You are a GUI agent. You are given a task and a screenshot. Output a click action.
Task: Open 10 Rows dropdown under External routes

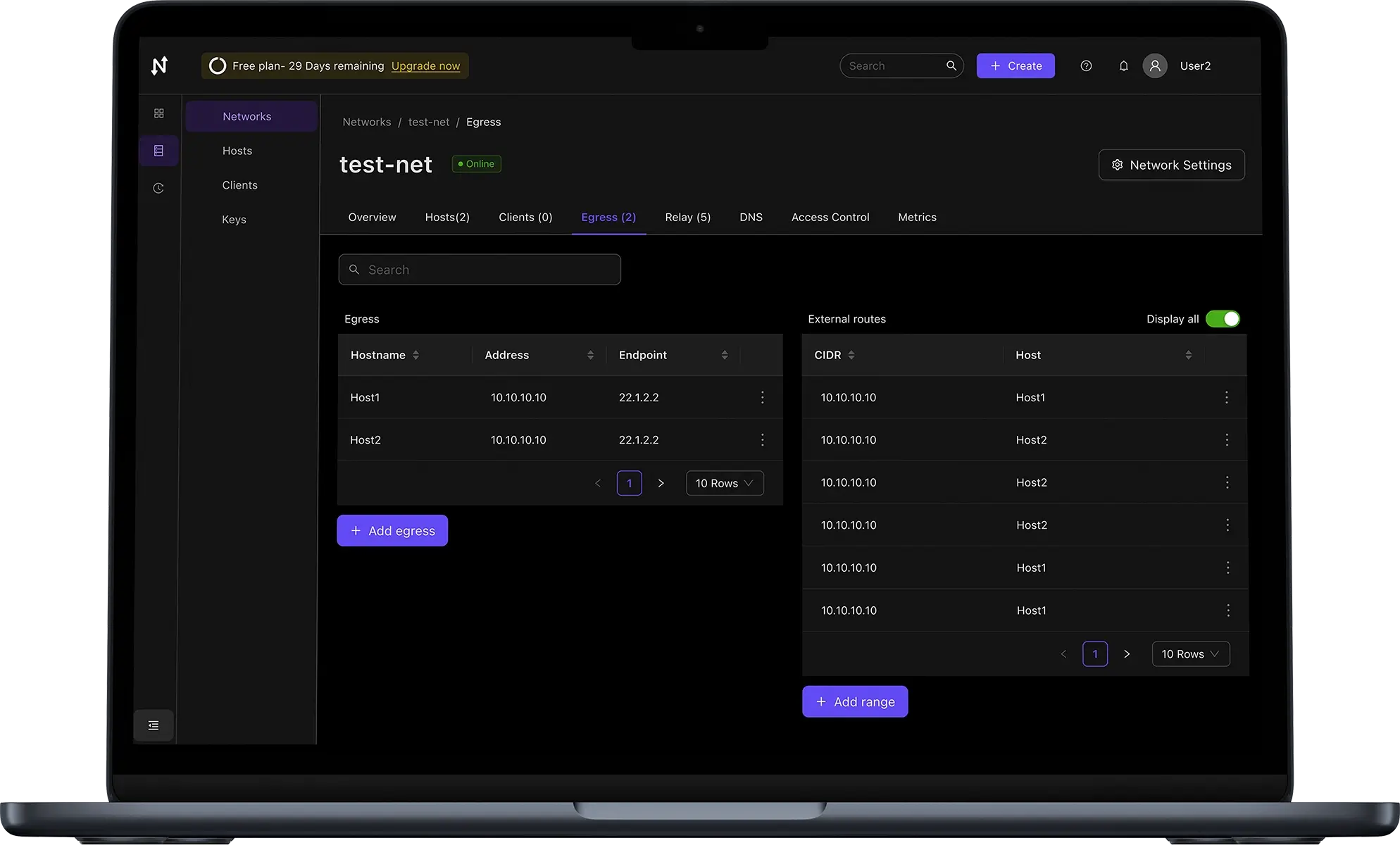[x=1190, y=653]
